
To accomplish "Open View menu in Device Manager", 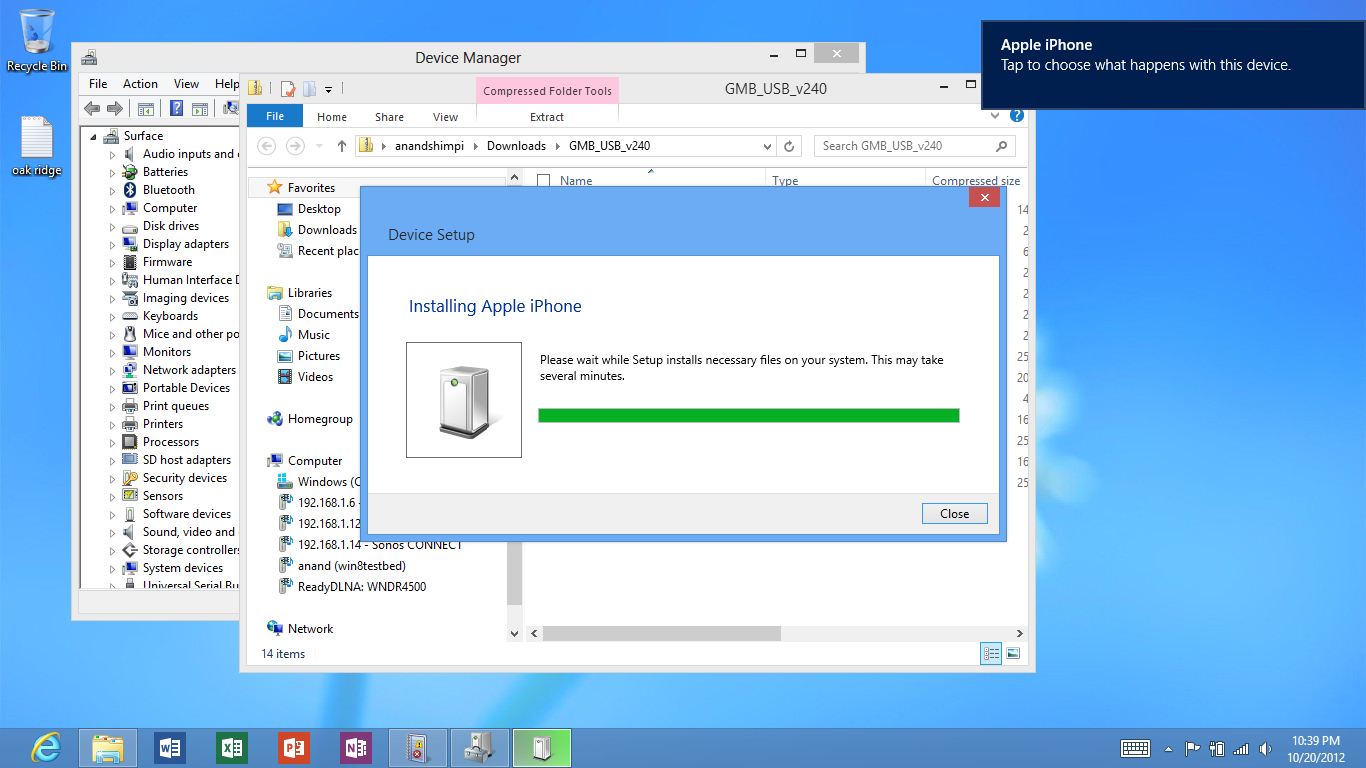I will (x=186, y=84).
